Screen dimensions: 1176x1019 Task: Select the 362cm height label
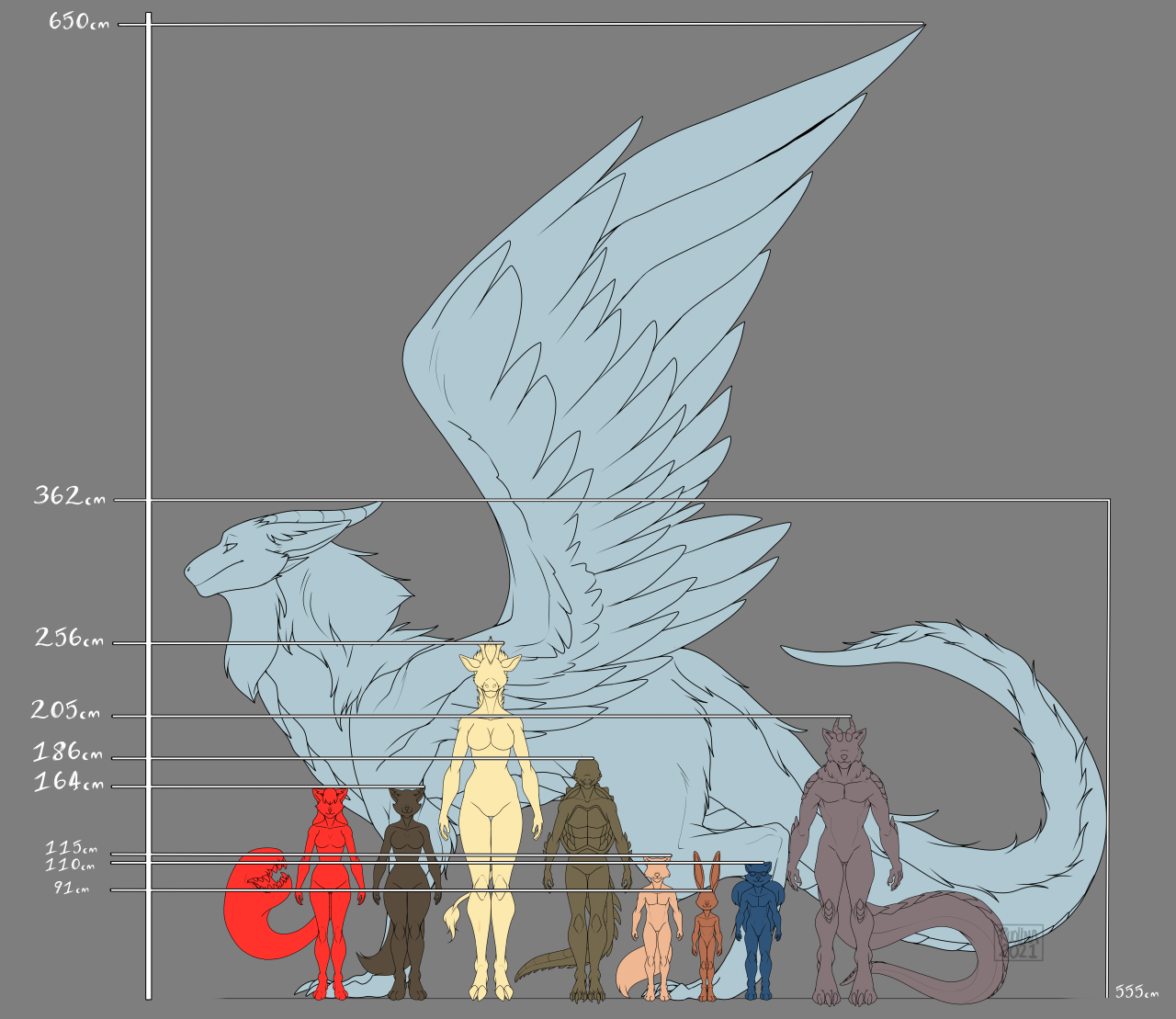(x=70, y=496)
